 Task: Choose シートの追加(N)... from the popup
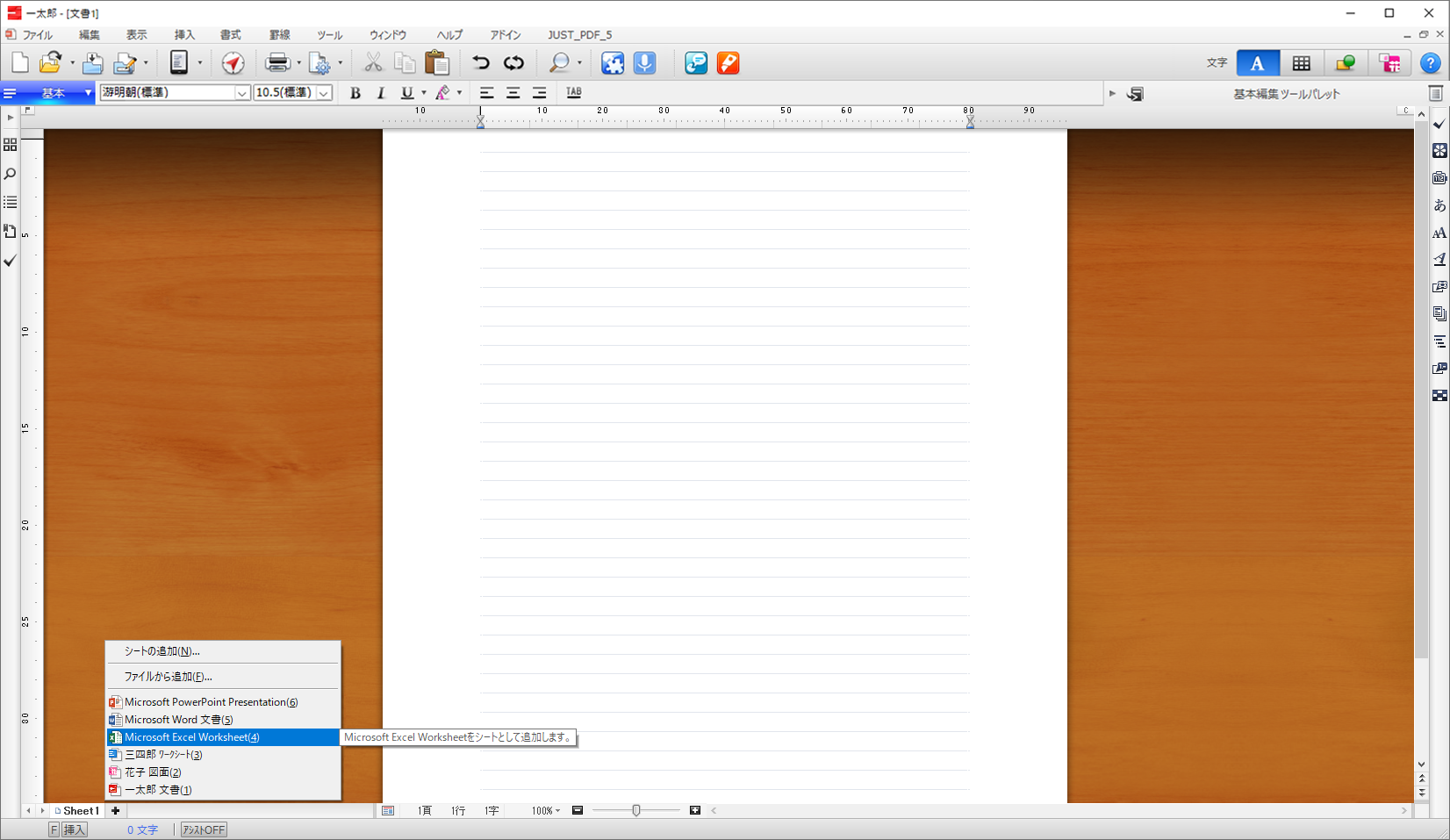click(162, 651)
